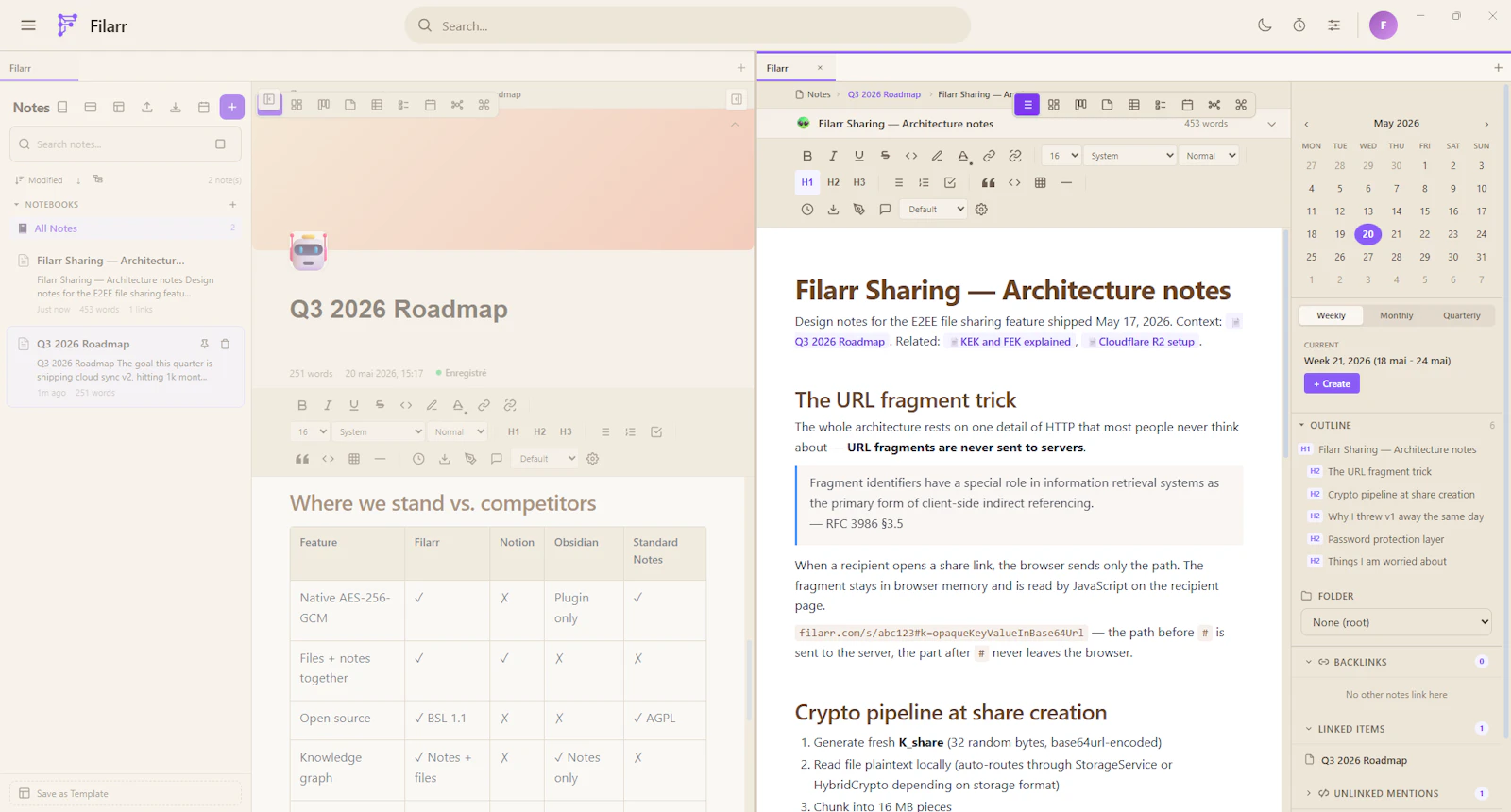Collapse the Outline section
The height and width of the screenshot is (812, 1511).
[1301, 426]
